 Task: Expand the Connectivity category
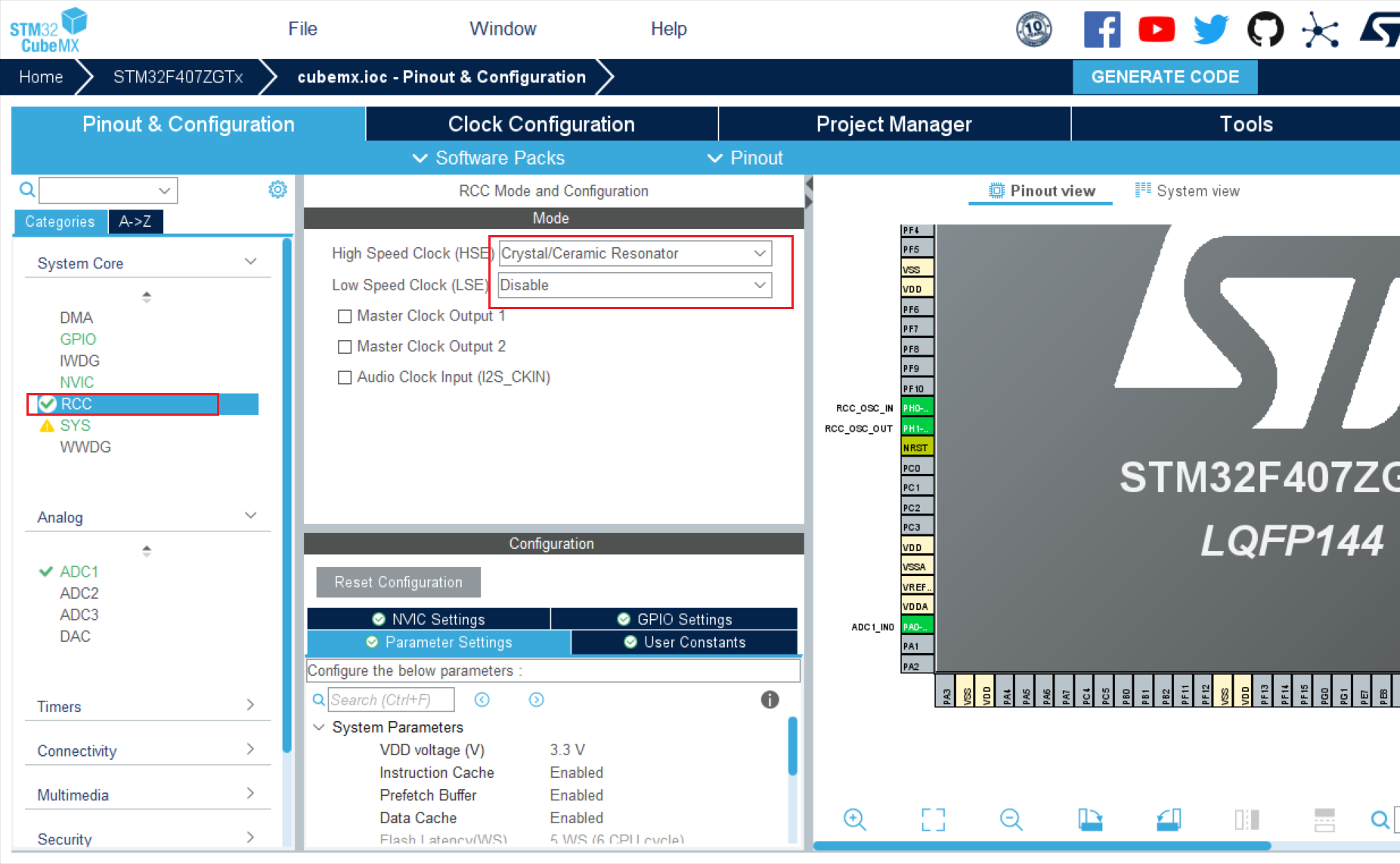click(x=251, y=749)
